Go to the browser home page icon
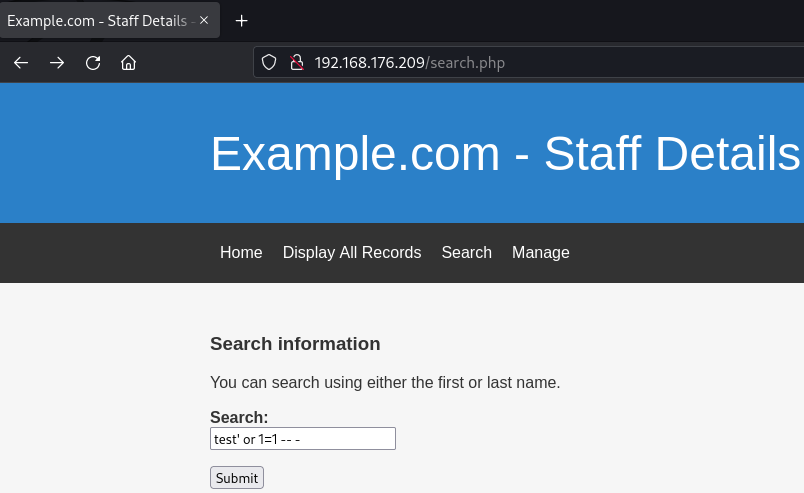Screen dimensions: 804x493 click(128, 63)
